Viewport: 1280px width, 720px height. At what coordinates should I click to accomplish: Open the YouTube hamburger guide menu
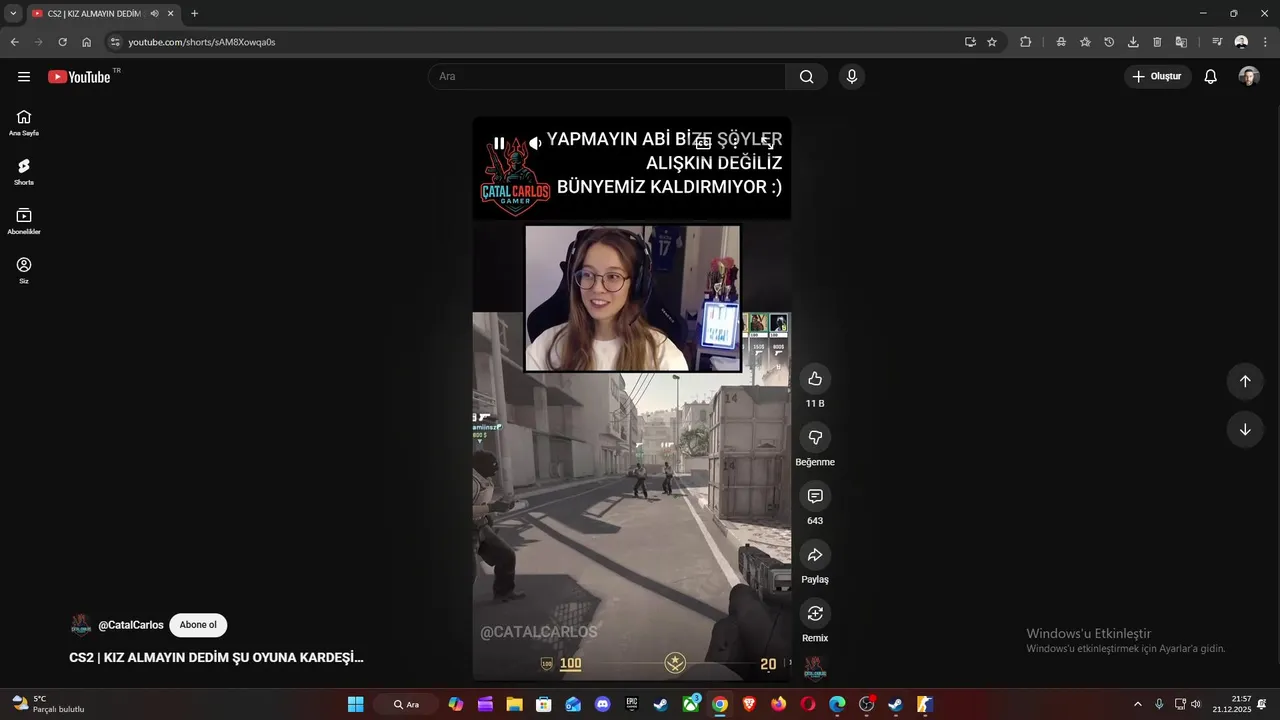24,77
